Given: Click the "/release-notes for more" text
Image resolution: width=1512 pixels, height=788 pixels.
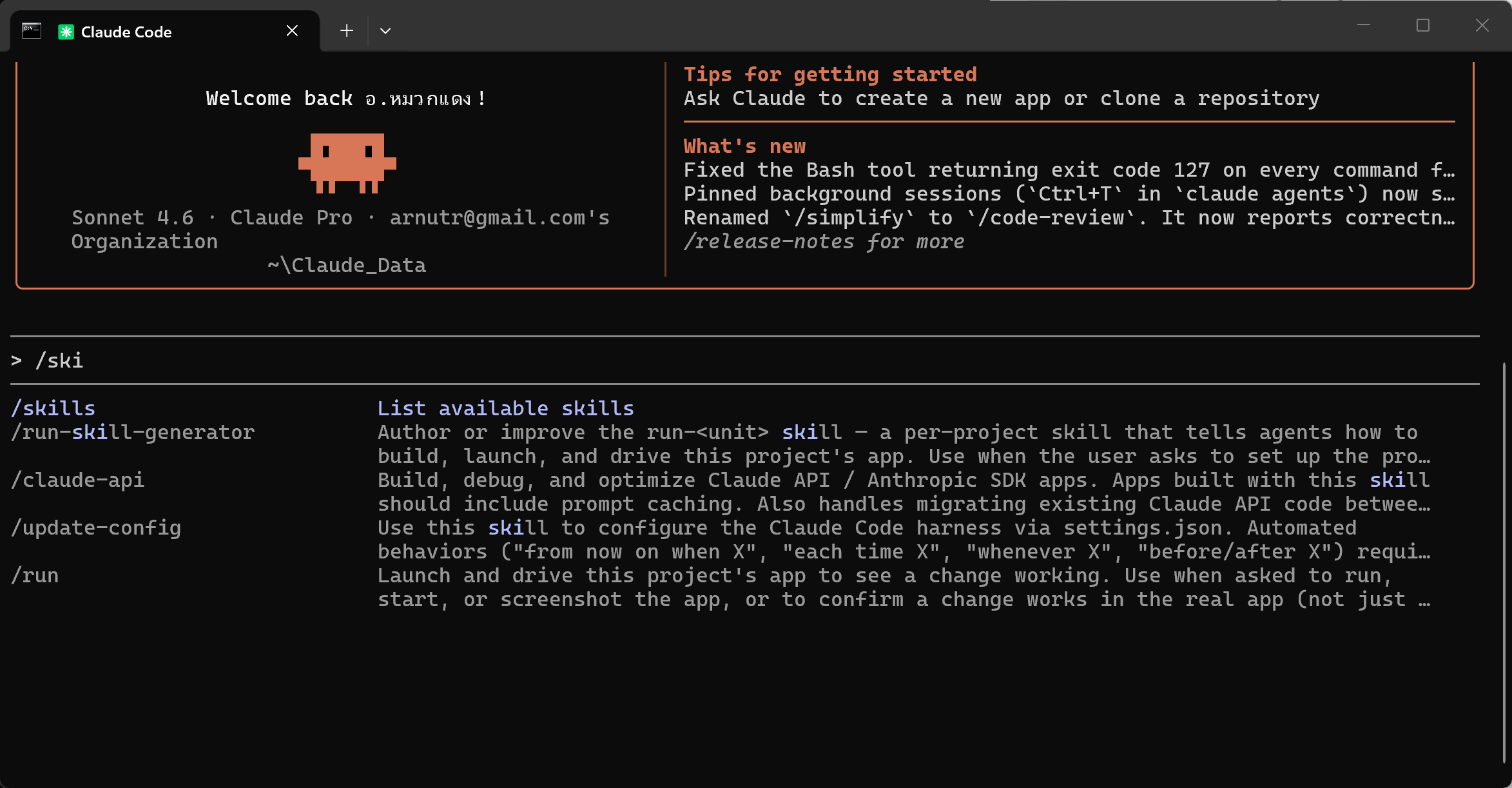Looking at the screenshot, I should coord(824,241).
